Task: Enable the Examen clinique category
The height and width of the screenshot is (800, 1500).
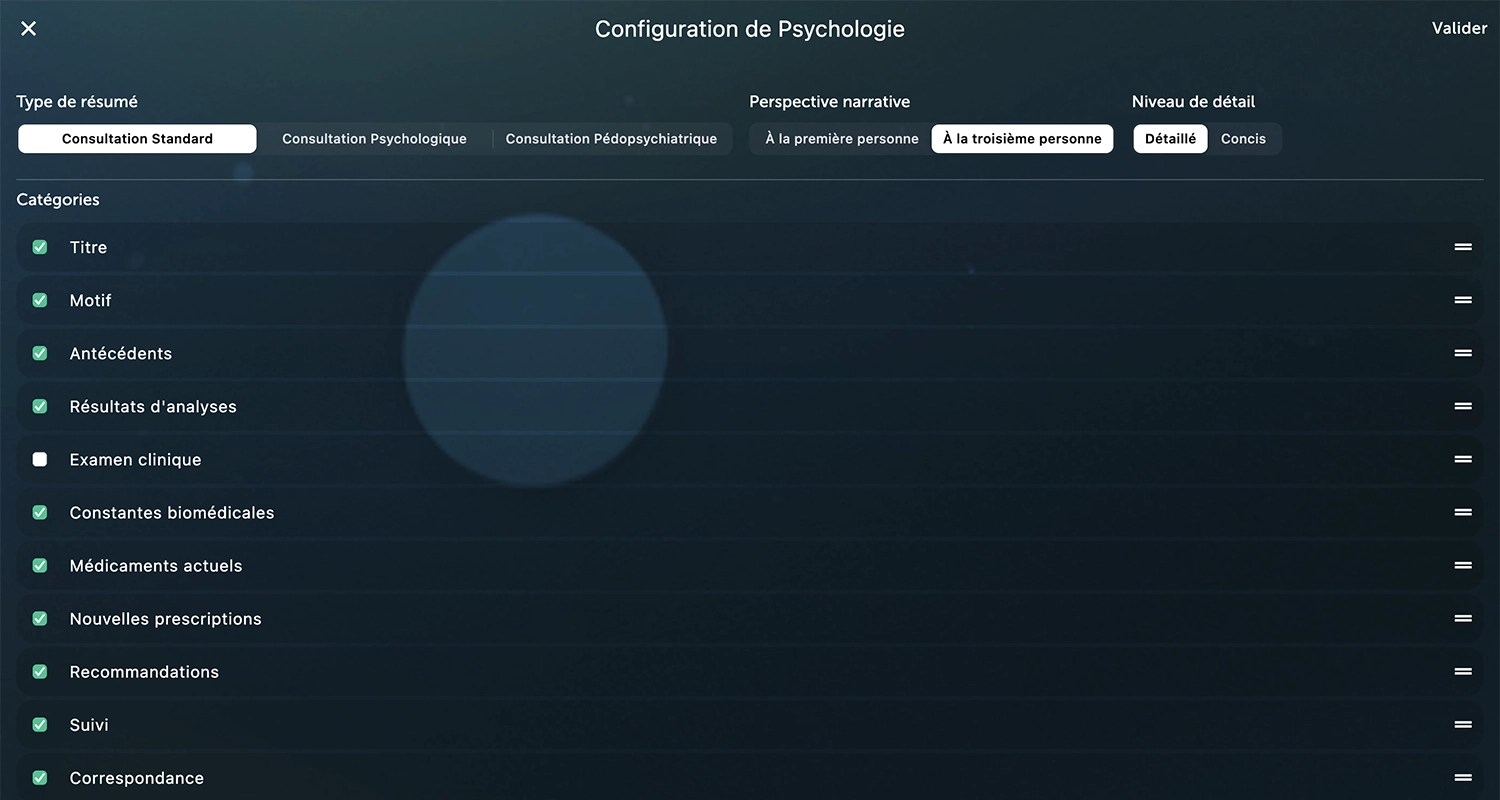Action: click(x=39, y=459)
